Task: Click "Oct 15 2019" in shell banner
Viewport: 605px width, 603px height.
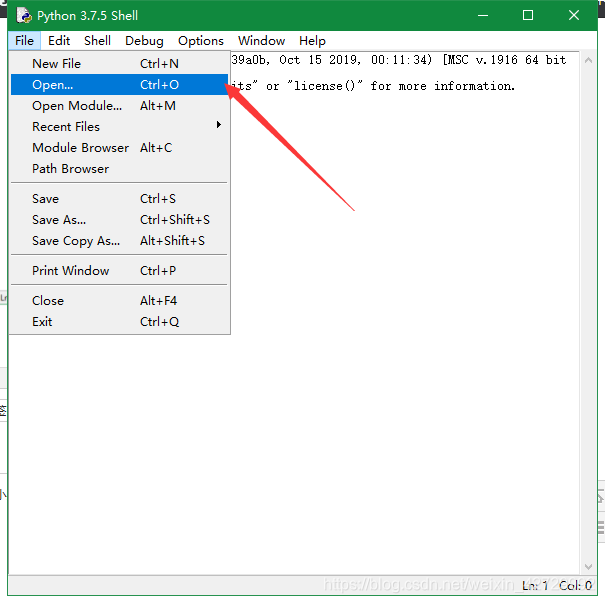Action: [x=320, y=60]
